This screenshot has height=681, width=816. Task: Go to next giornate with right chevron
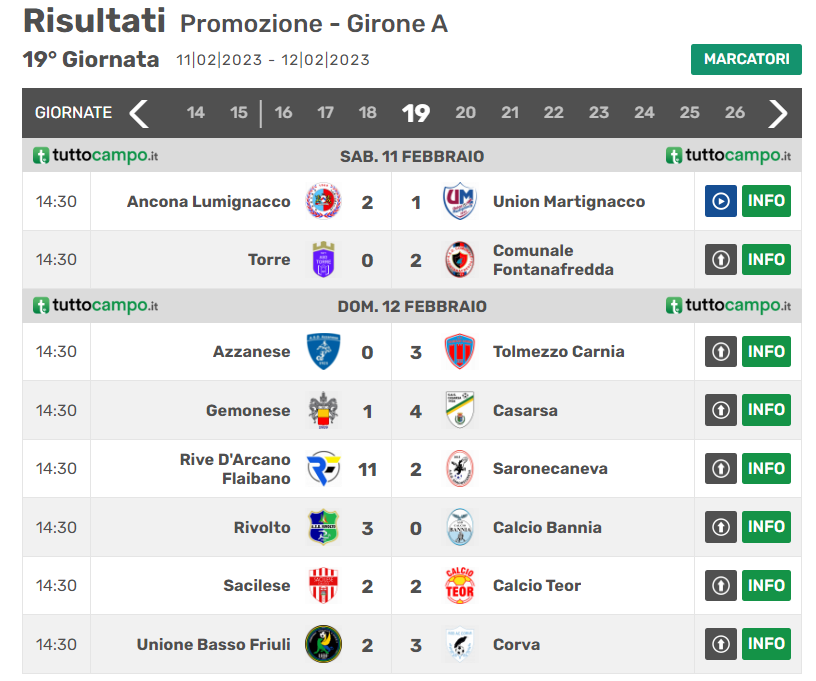tap(777, 113)
